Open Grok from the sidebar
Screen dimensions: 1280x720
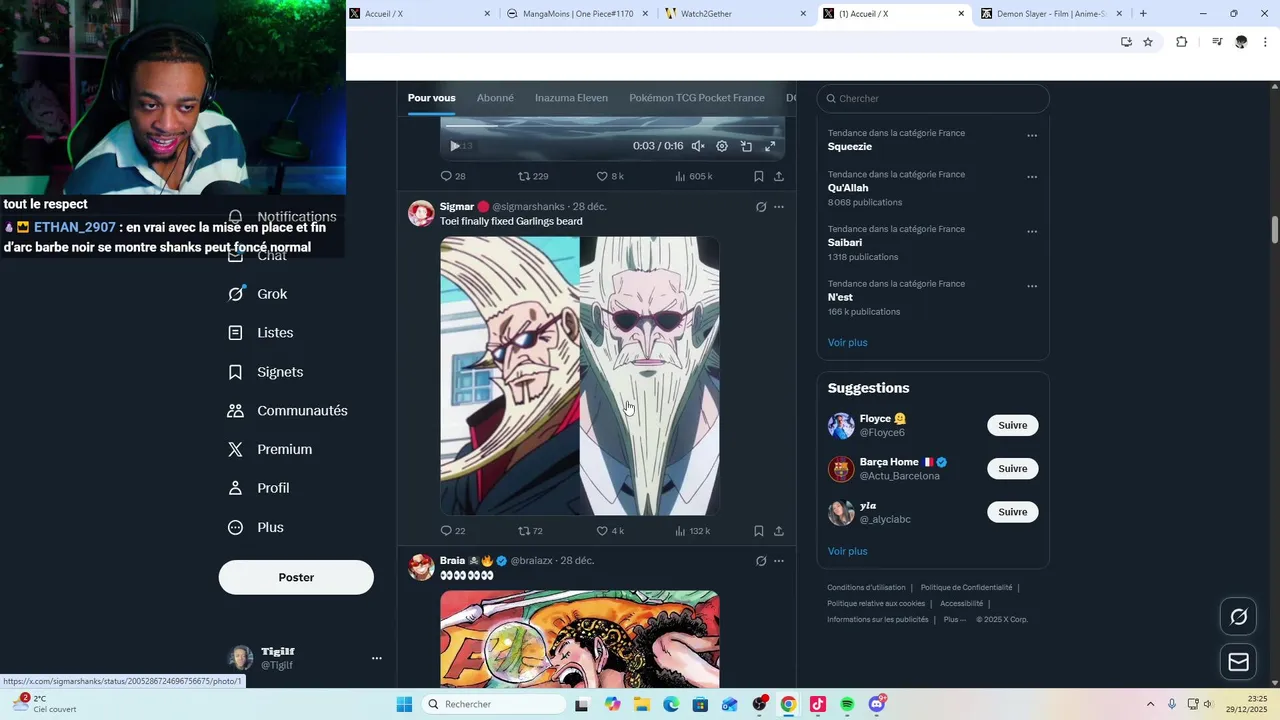click(x=258, y=294)
